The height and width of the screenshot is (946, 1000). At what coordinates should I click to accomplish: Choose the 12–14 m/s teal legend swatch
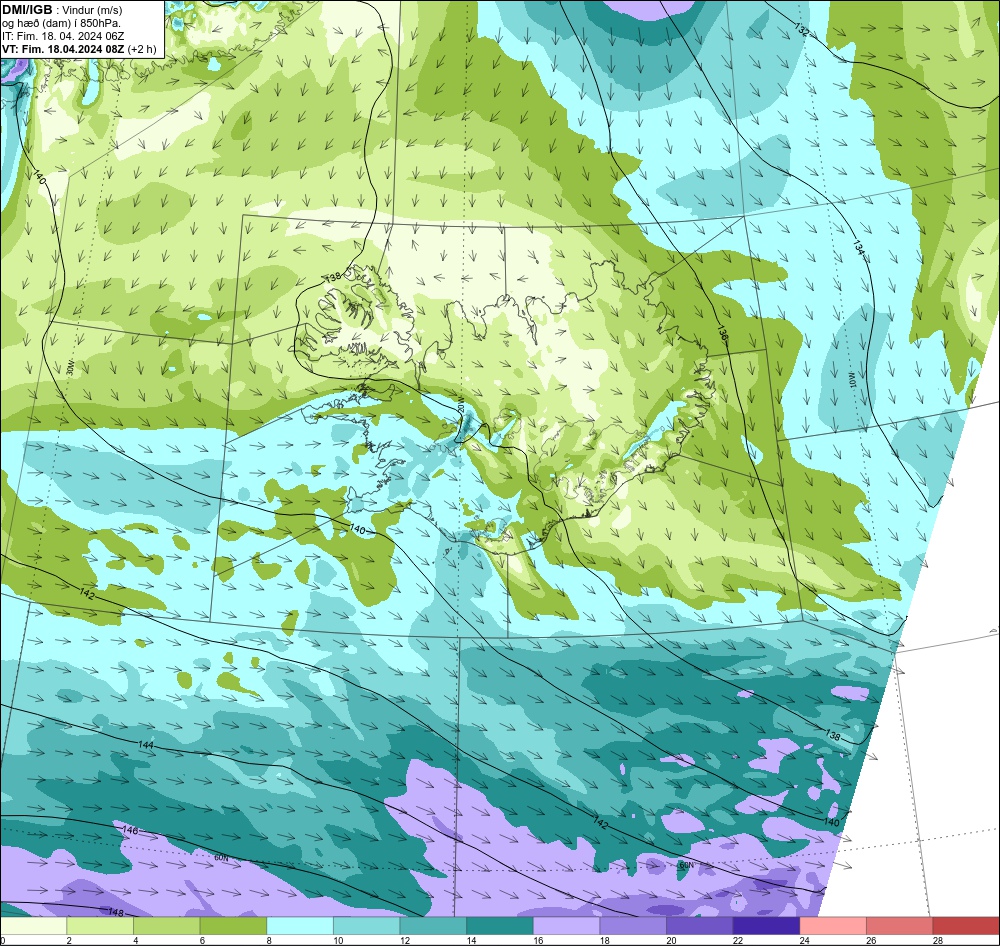tap(433, 926)
